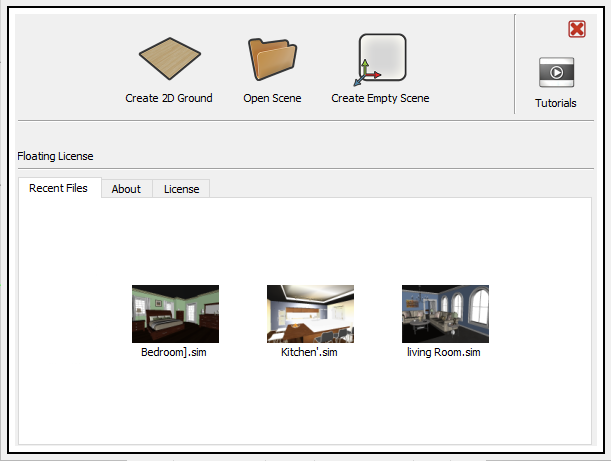Click the Create 2D Ground floor icon
This screenshot has height=461, width=611.
[170, 58]
